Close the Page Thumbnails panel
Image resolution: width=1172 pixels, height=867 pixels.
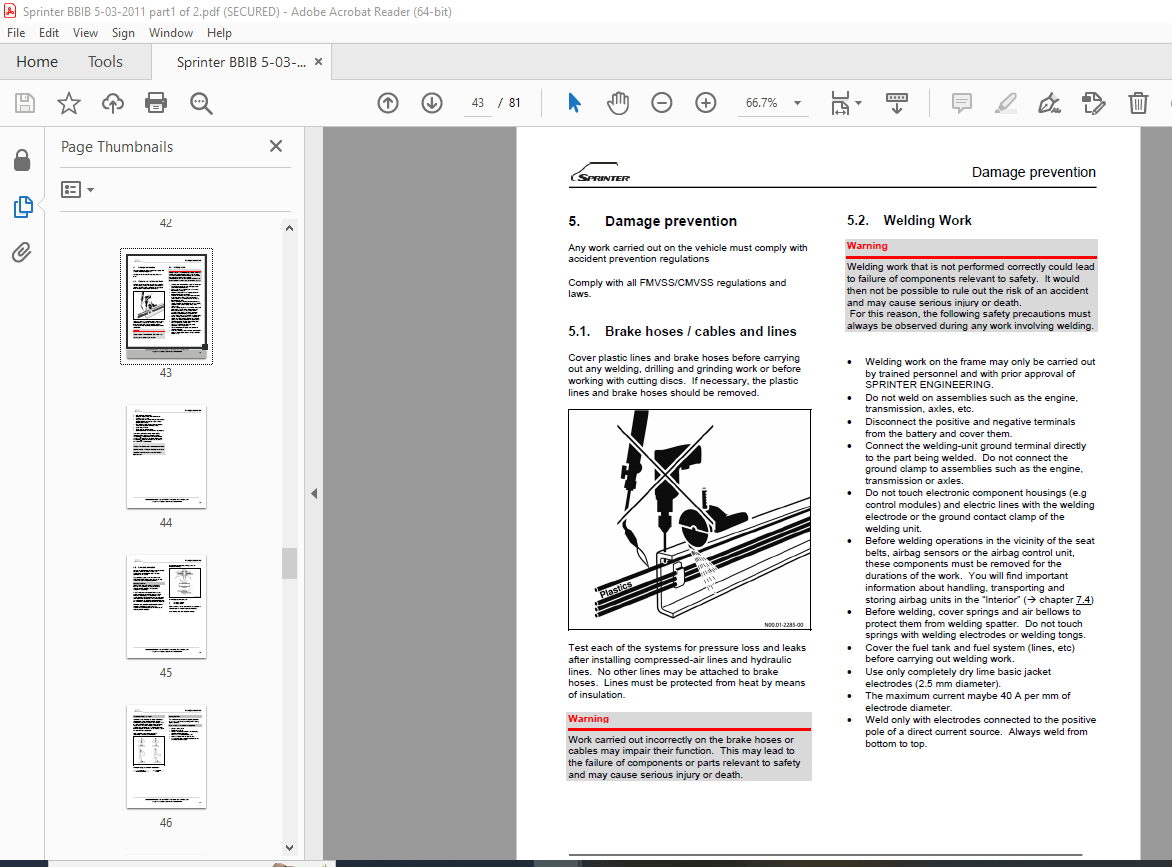point(275,146)
